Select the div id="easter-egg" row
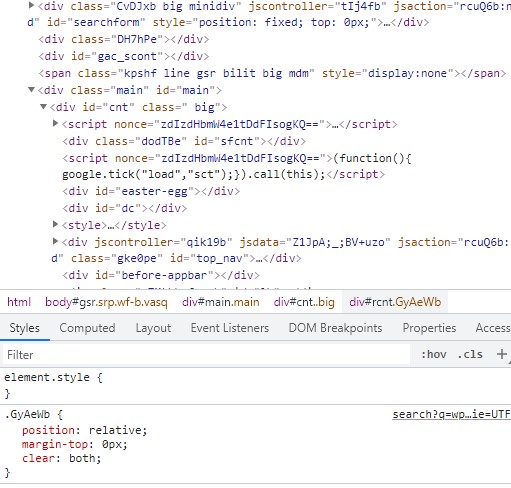511x488 pixels. pos(151,191)
